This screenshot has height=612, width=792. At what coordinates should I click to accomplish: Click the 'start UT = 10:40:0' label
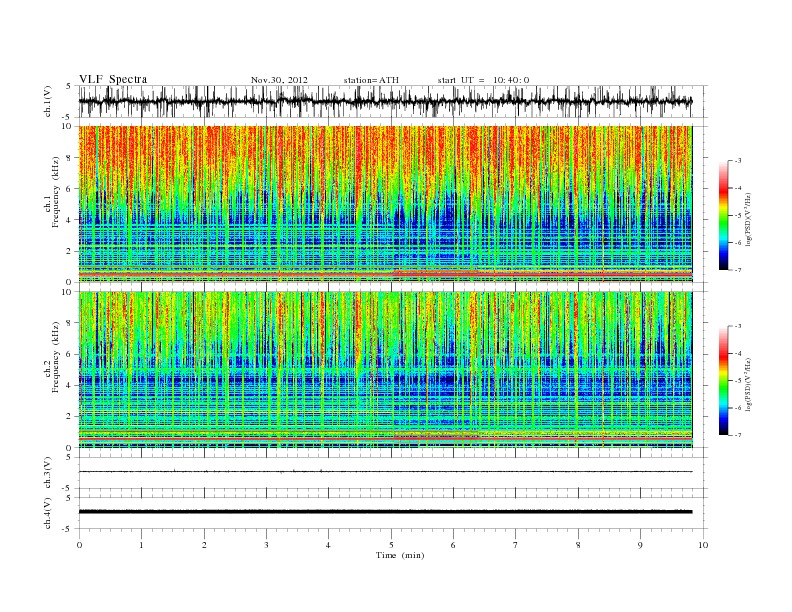click(x=483, y=80)
